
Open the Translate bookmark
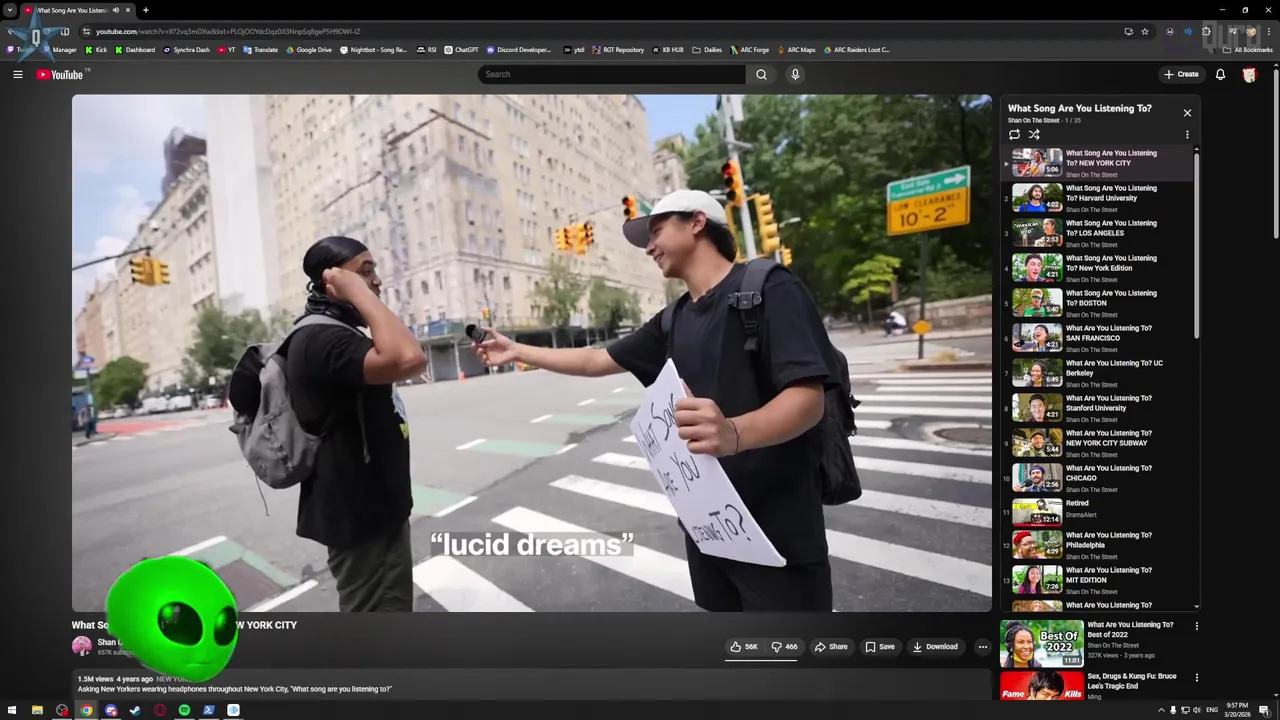click(261, 49)
